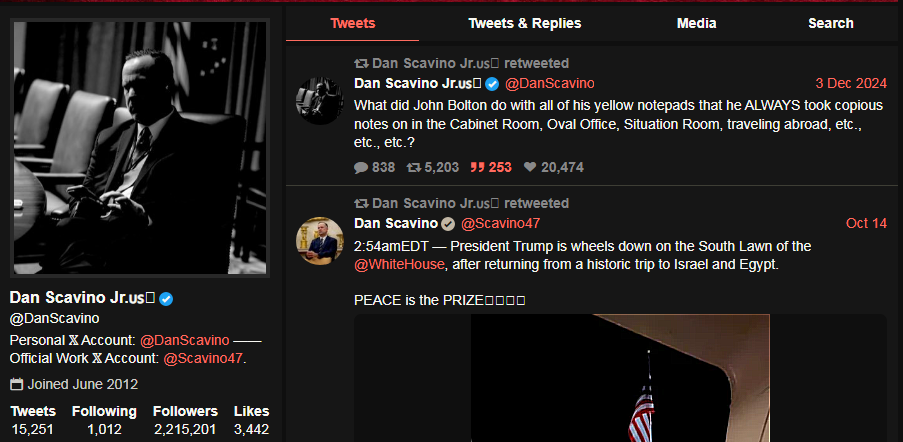Click the retweet icon showing 5,203
This screenshot has width=903, height=442.
pyautogui.click(x=414, y=168)
